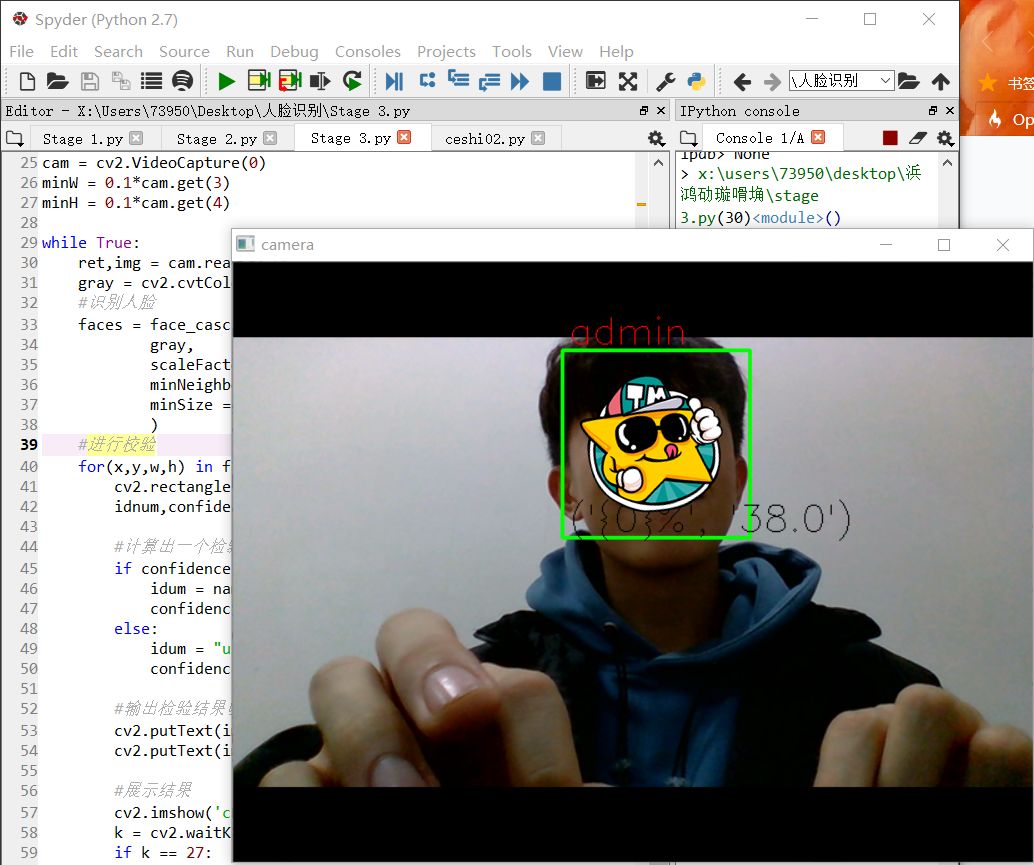Run the current file with green play icon
The height and width of the screenshot is (865, 1034).
[226, 82]
